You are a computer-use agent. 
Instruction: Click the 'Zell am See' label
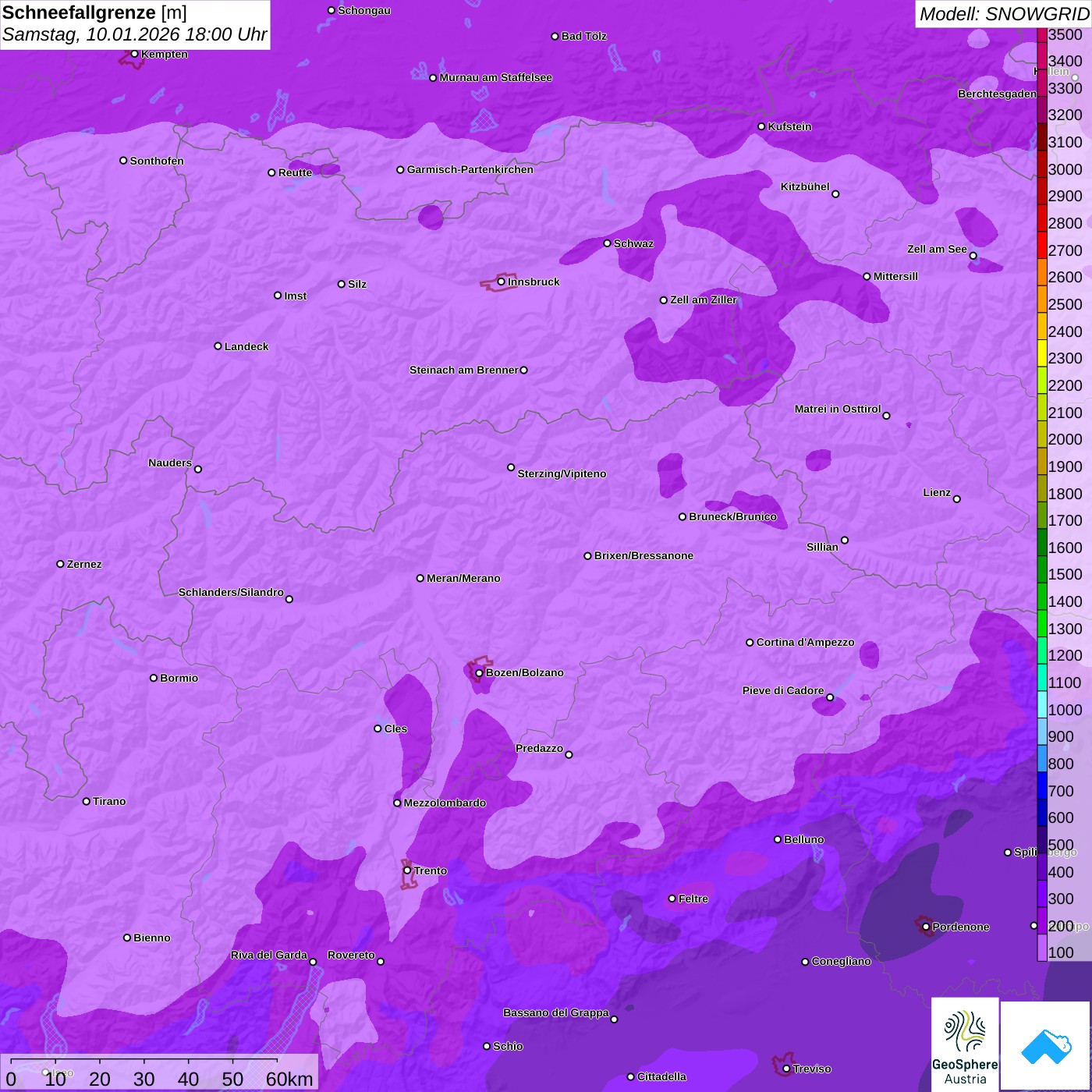pos(937,249)
